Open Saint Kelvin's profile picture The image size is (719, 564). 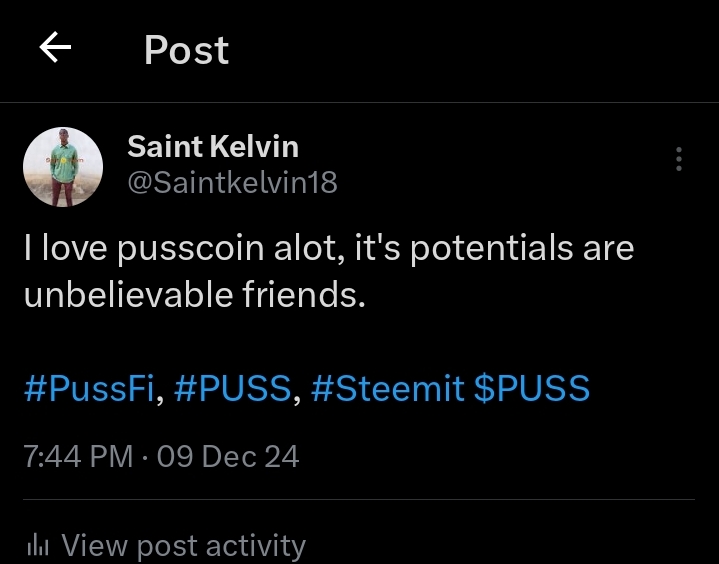(63, 167)
